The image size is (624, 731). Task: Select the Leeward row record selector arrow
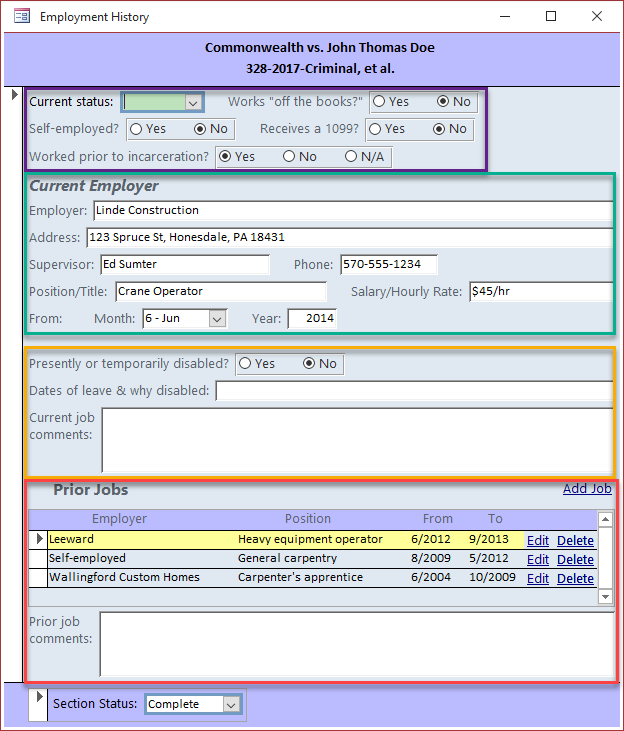tap(39, 539)
